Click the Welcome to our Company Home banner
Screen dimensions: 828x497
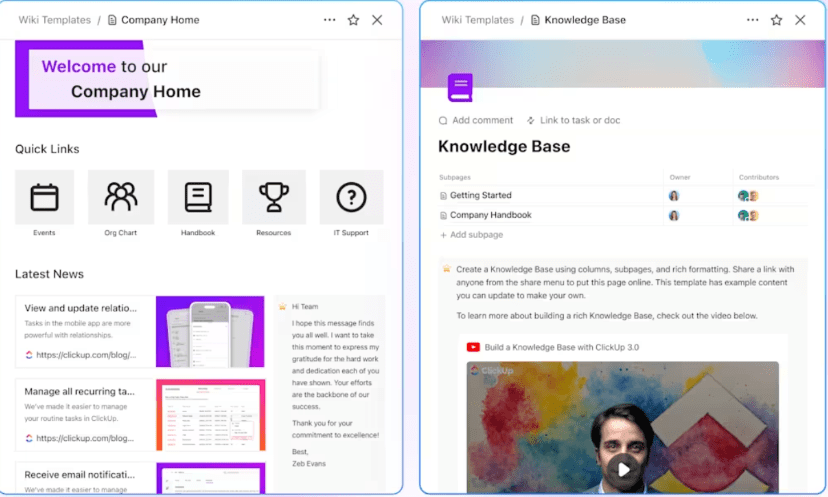click(167, 79)
